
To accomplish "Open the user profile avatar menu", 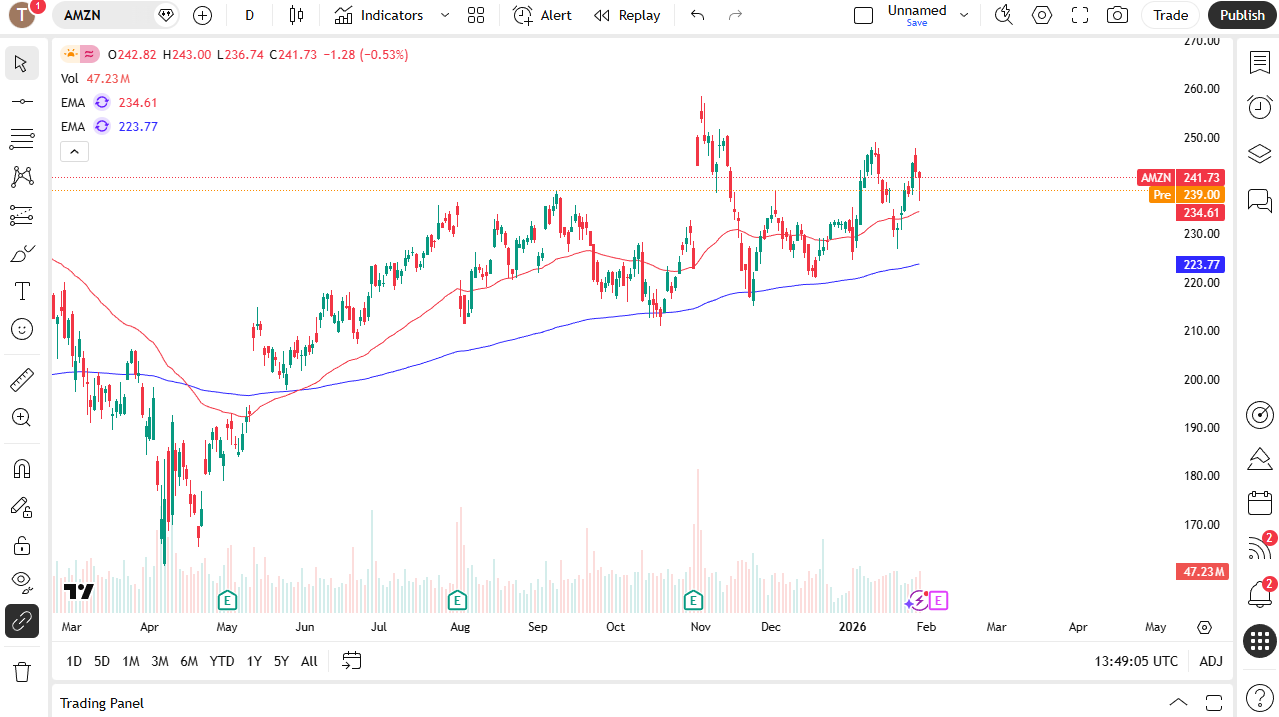I will [23, 15].
